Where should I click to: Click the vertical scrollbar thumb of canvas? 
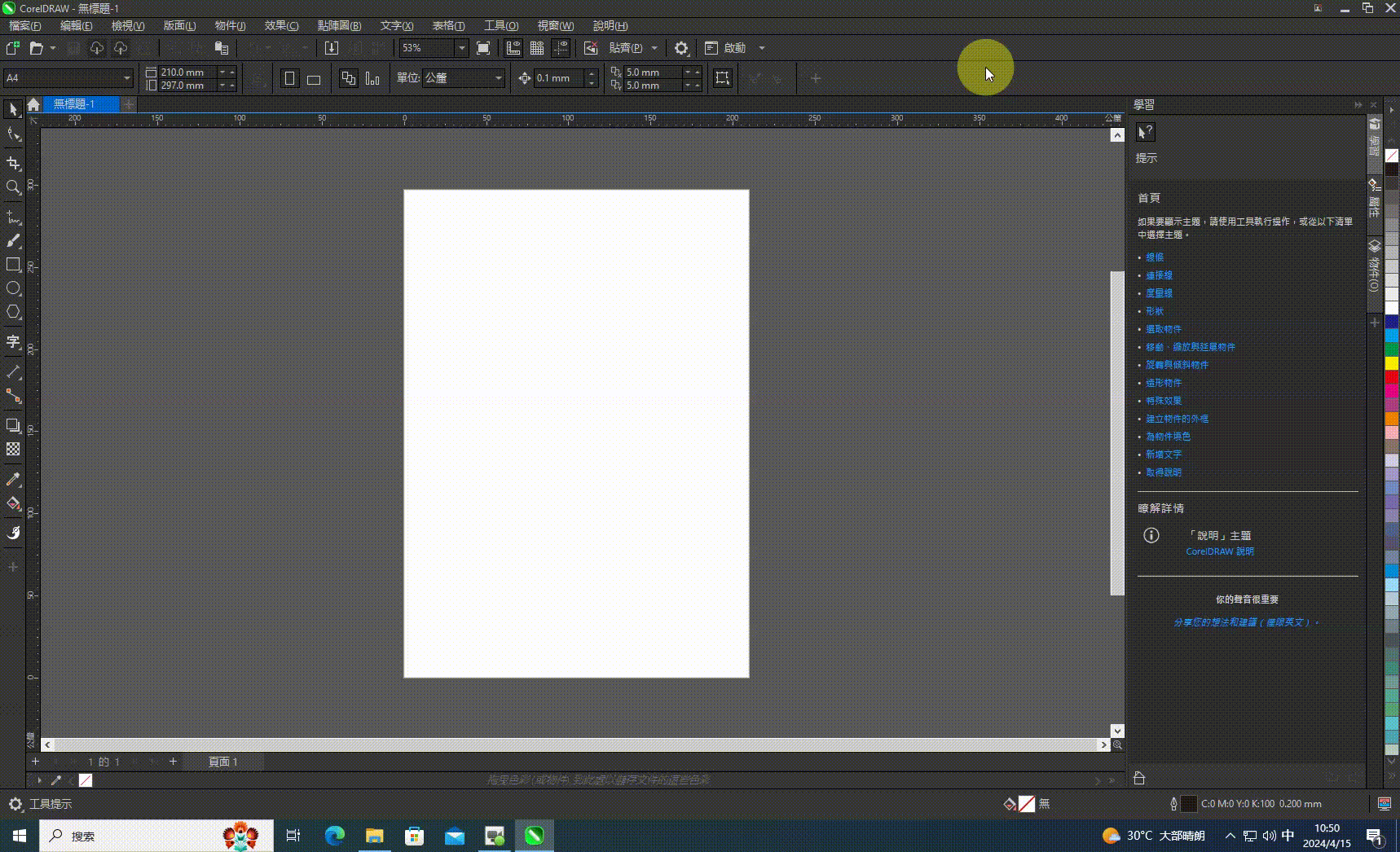tap(1117, 433)
